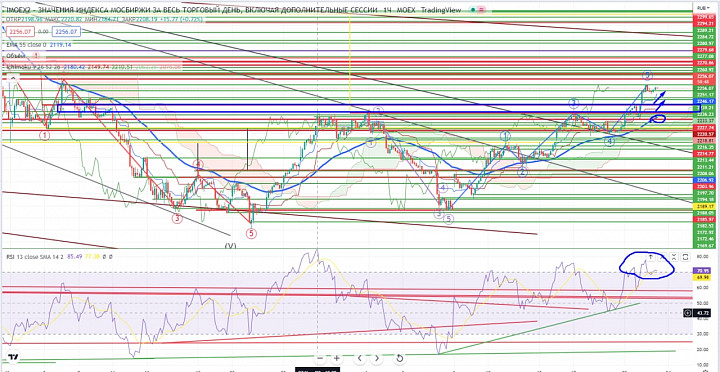Click the blue 2256.07 buy price box
720x372 pixels.
pyautogui.click(x=66, y=32)
